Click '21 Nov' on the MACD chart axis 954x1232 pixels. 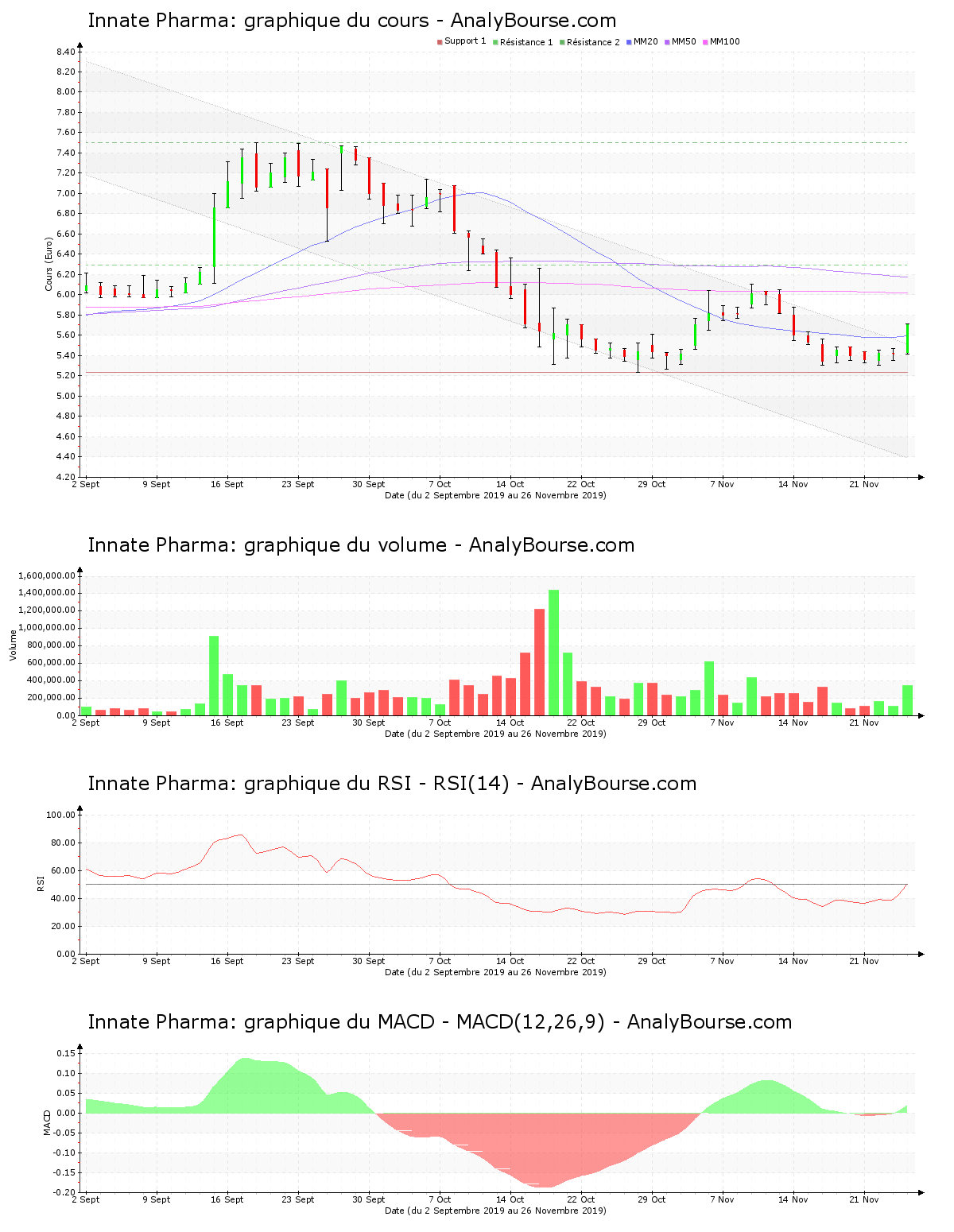click(864, 1199)
